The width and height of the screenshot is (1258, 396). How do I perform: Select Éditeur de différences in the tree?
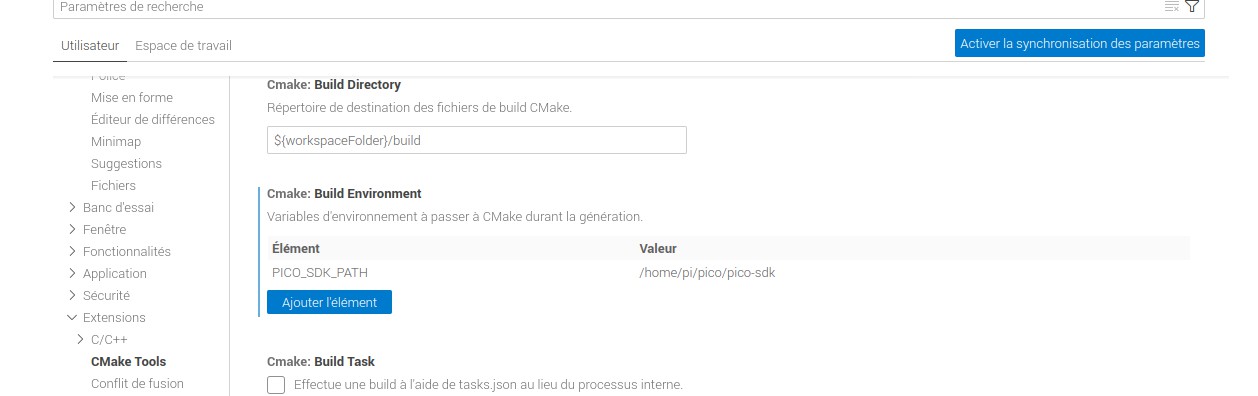pyautogui.click(x=153, y=120)
